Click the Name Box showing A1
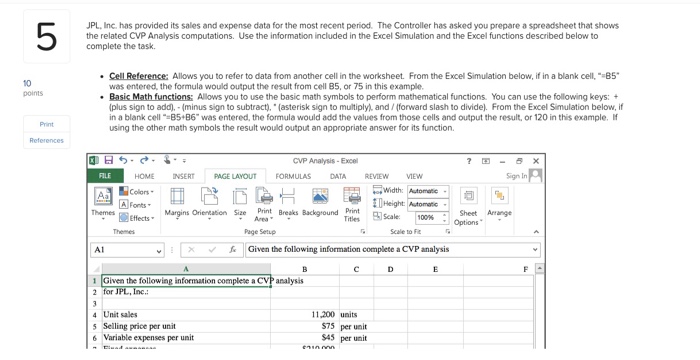The width and height of the screenshot is (700, 360). (127, 250)
